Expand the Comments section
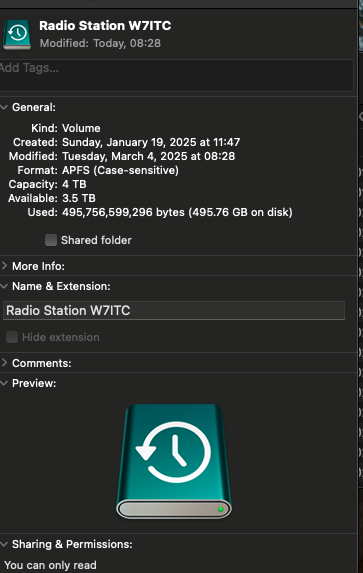 tap(4, 363)
